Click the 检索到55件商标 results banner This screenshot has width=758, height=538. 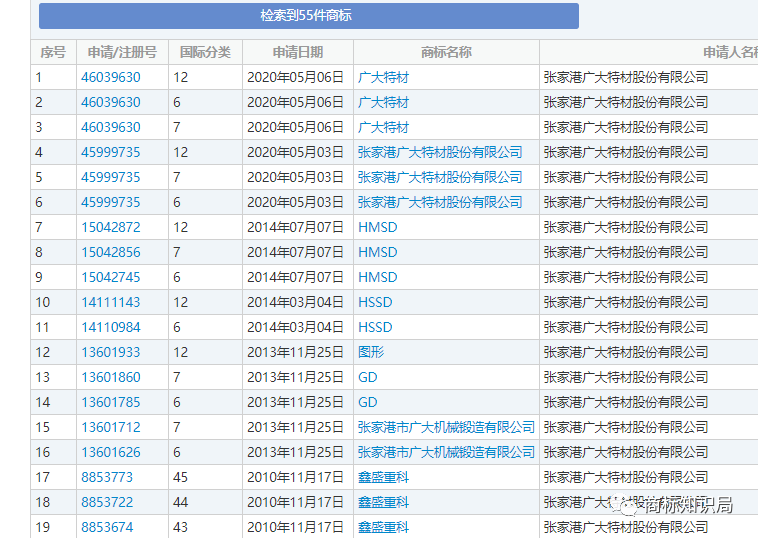[x=308, y=16]
